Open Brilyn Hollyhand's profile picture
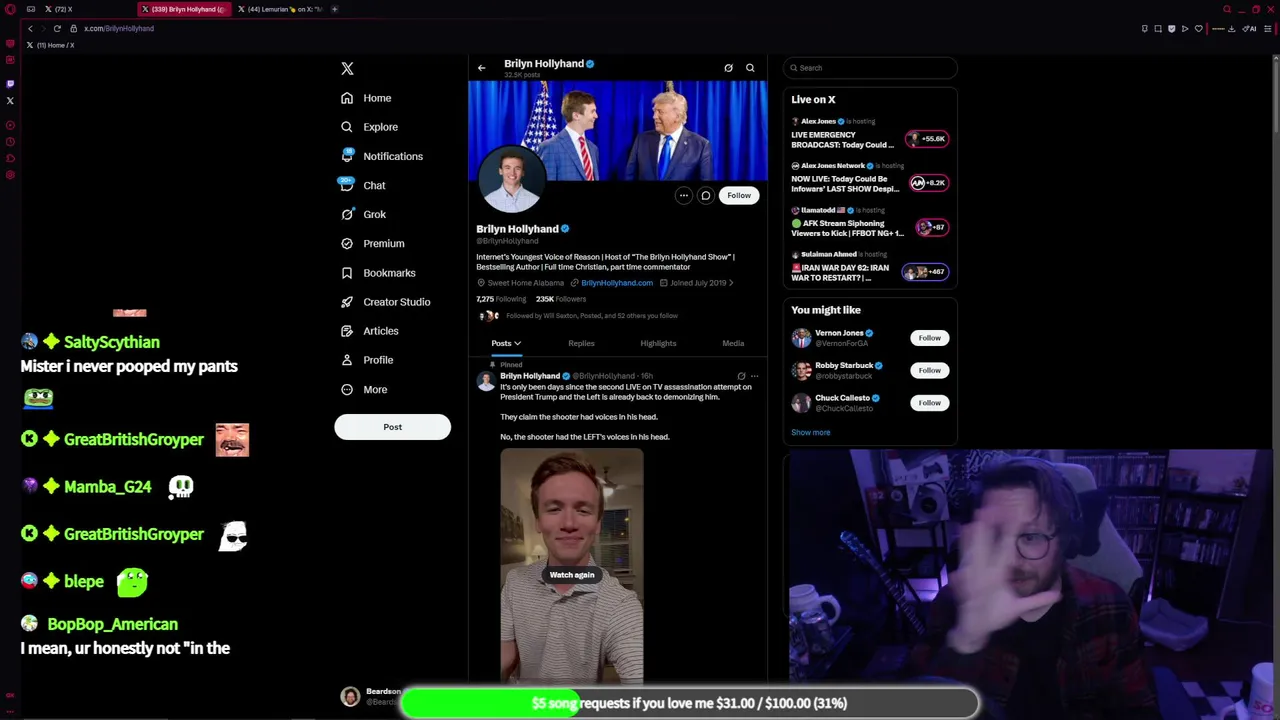This screenshot has height=720, width=1280. [511, 180]
